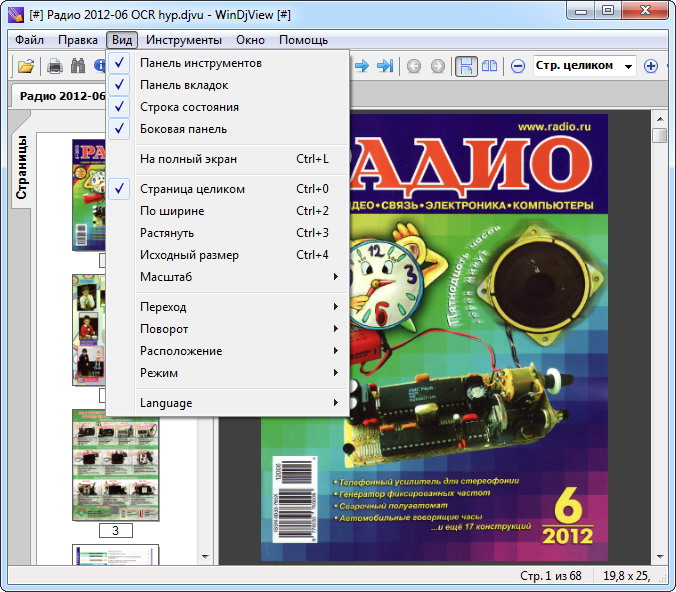Screen dimensions: 676x592
Task: Click the WinDjView title bar icon
Action: point(16,14)
